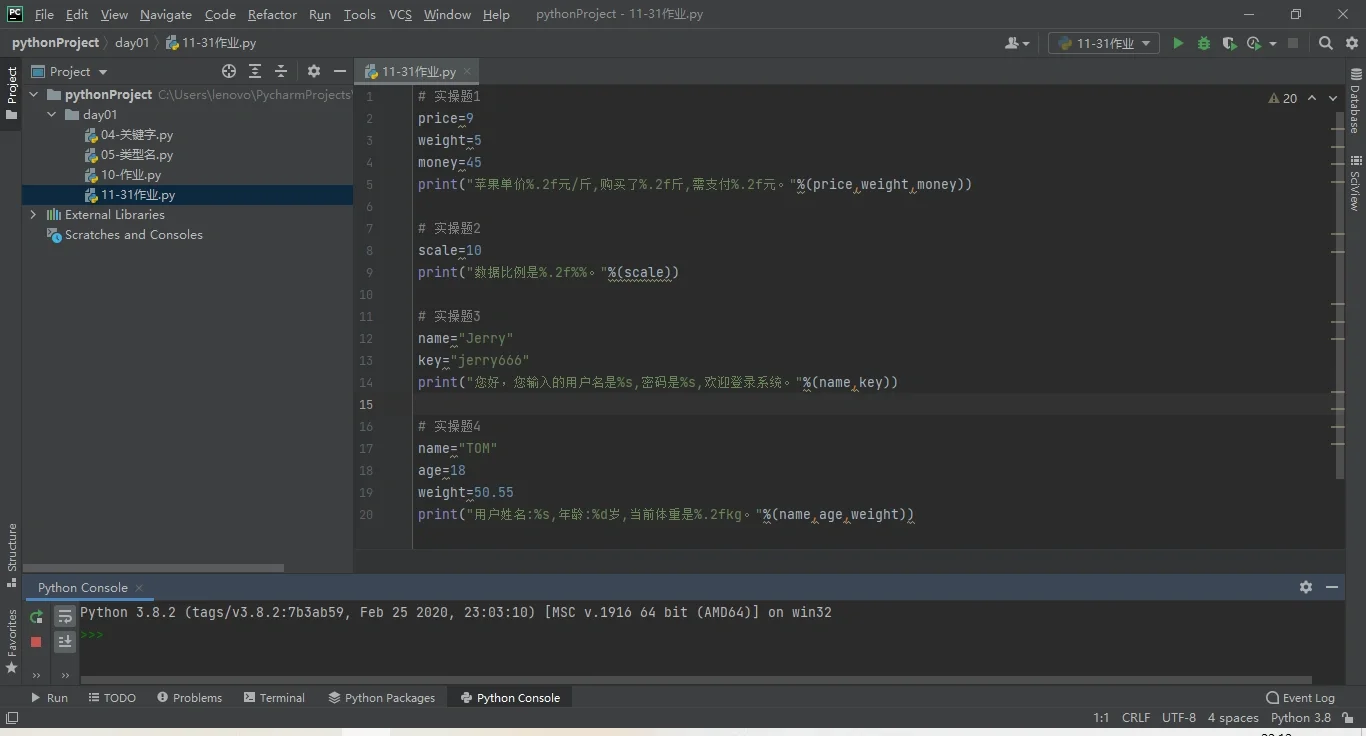The height and width of the screenshot is (736, 1366).
Task: Expand all nodes in Project panel
Action: (x=255, y=71)
